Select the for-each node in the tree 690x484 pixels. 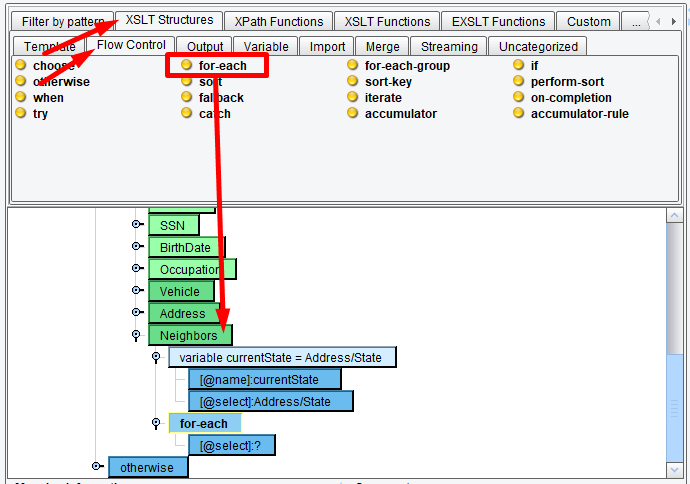click(x=204, y=423)
